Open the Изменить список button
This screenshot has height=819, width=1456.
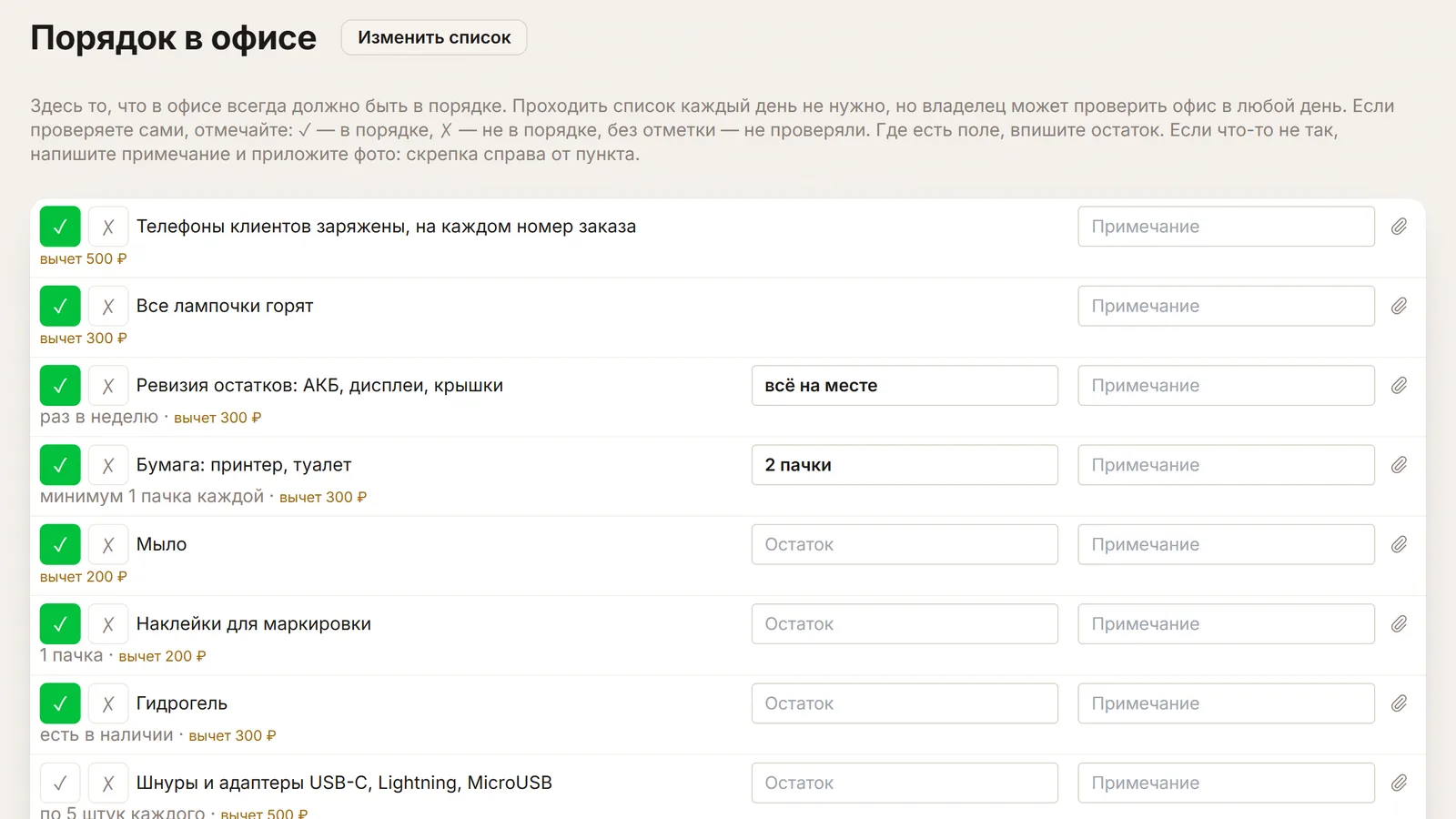click(434, 37)
